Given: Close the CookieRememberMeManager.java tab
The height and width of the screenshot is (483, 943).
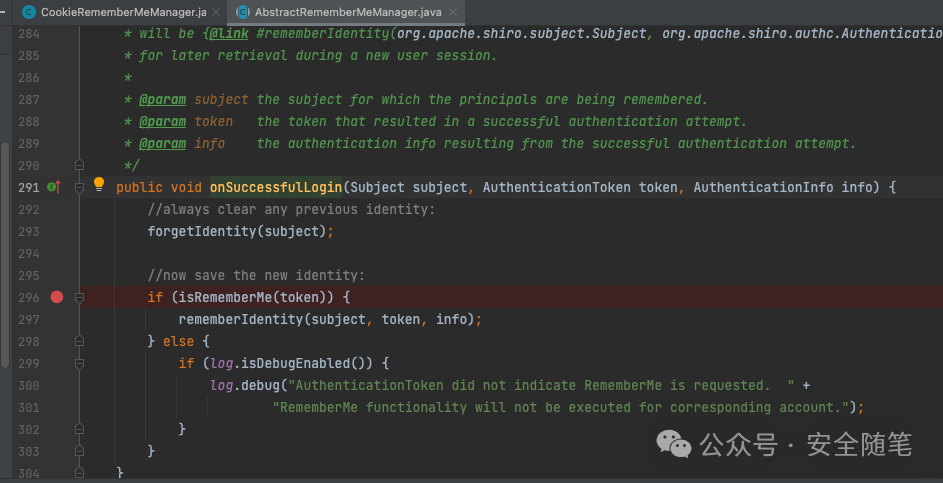Looking at the screenshot, I should (x=216, y=12).
